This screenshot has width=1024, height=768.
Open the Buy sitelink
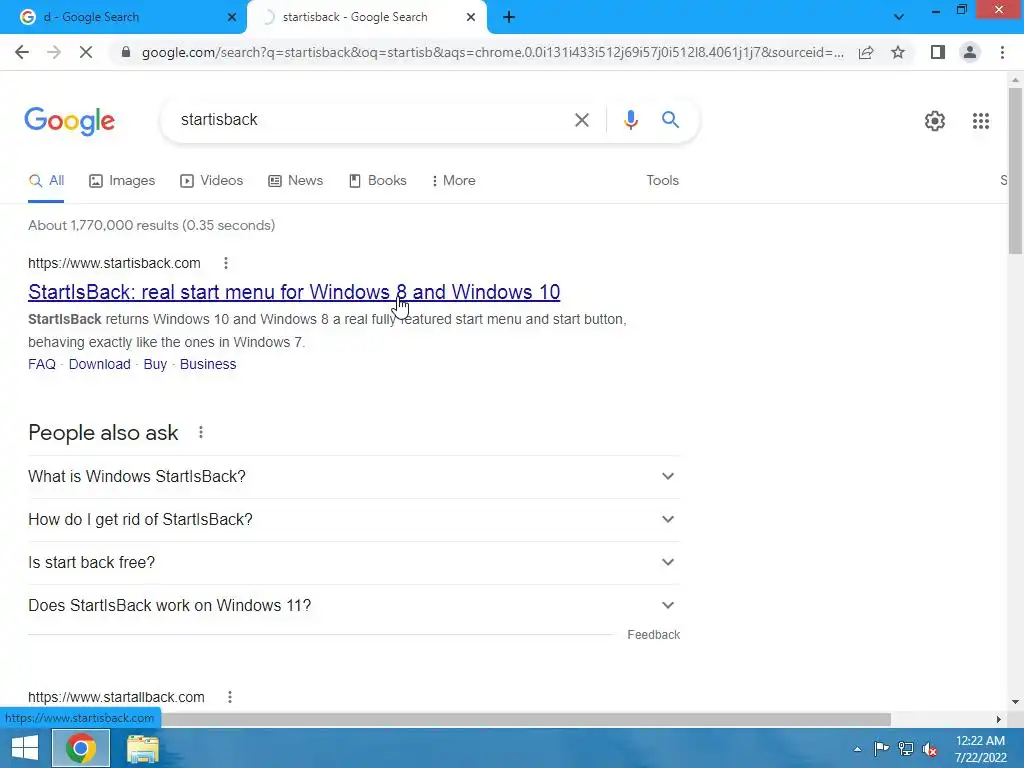(x=155, y=364)
